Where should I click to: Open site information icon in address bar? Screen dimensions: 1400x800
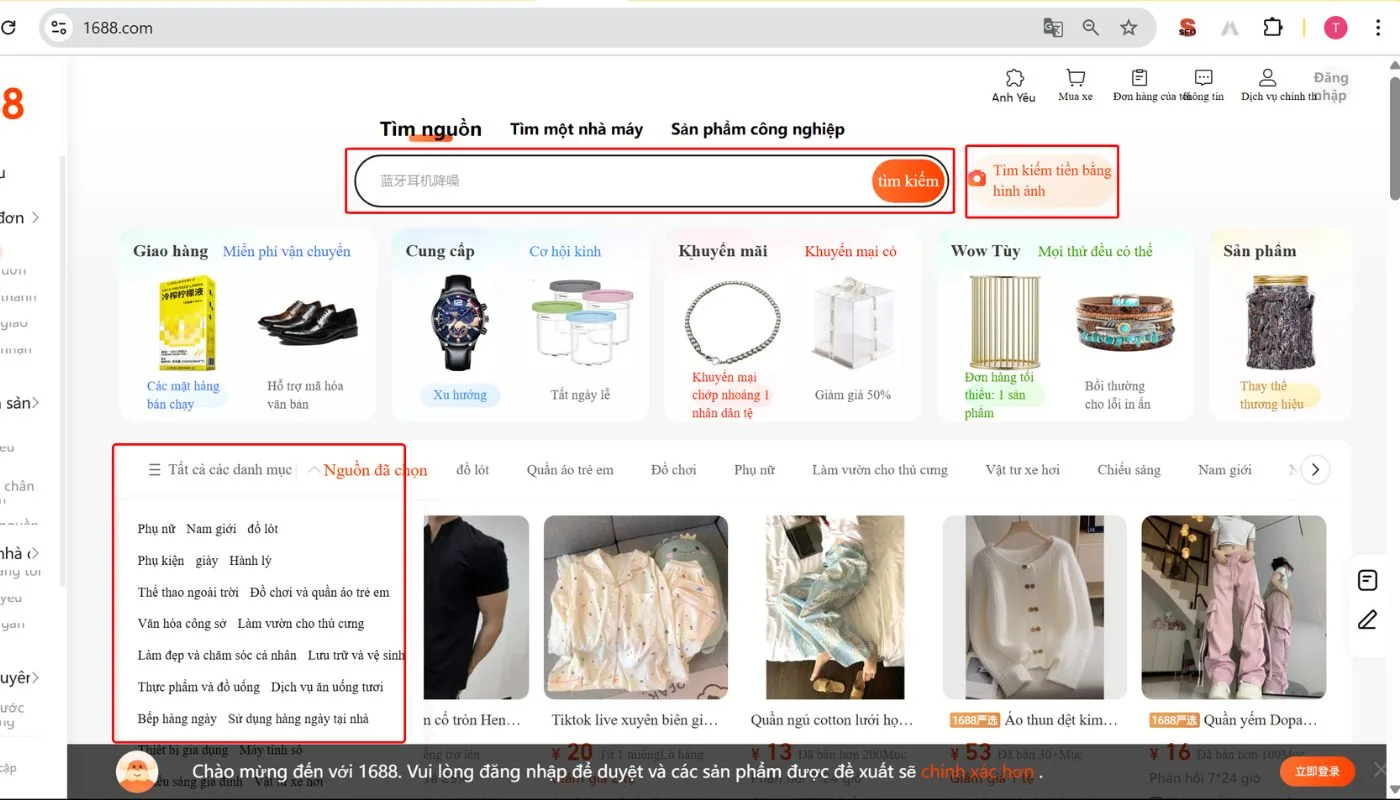(59, 28)
